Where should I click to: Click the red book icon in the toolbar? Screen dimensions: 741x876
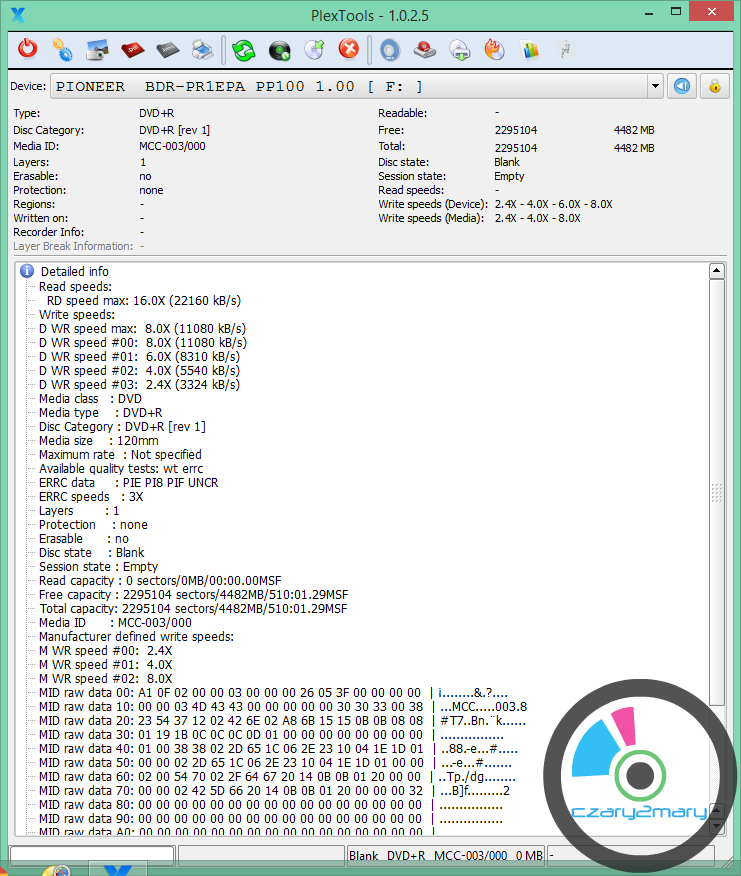(132, 49)
